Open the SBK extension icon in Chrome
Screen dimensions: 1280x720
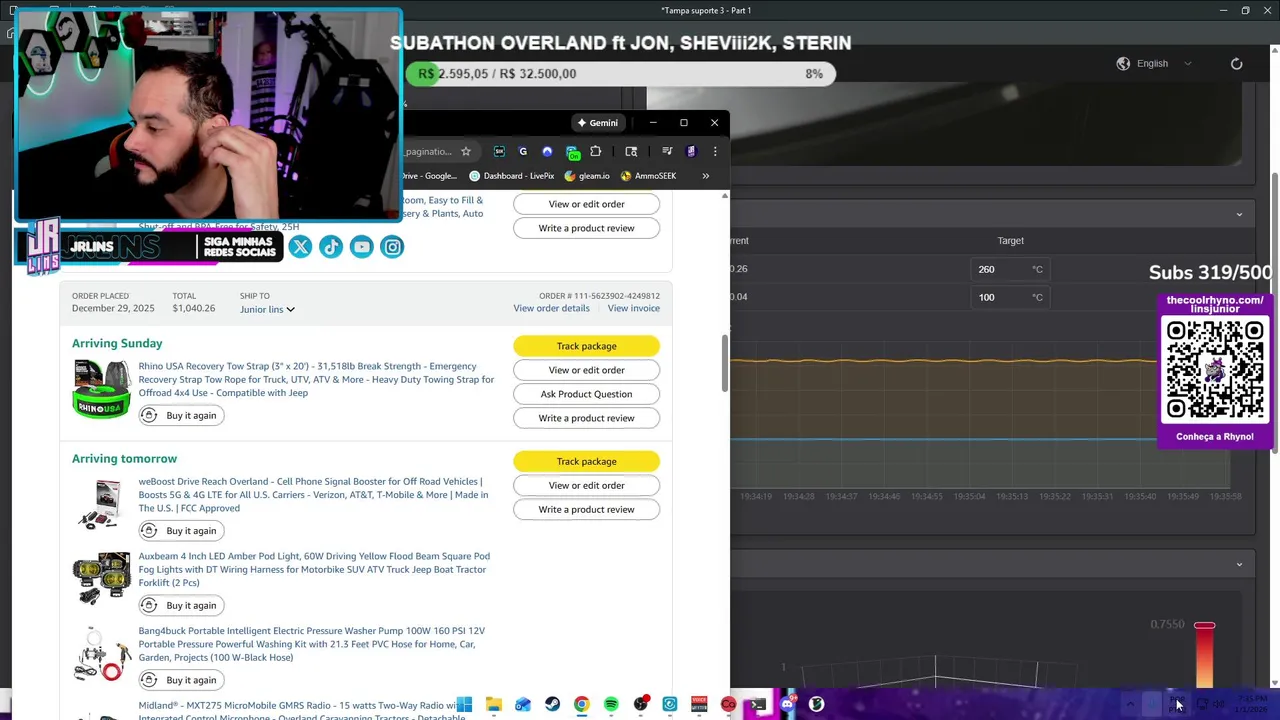click(499, 152)
